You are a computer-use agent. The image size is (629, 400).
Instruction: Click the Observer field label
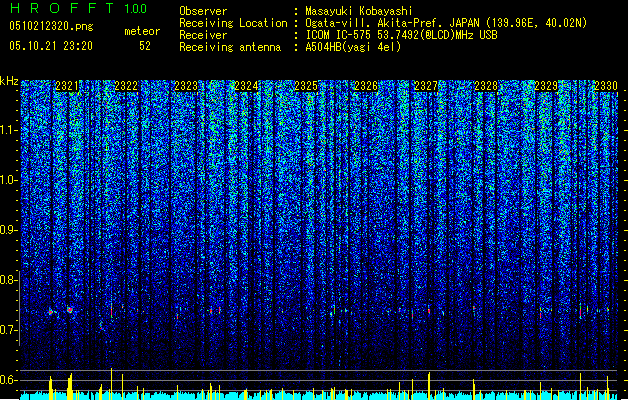(203, 11)
